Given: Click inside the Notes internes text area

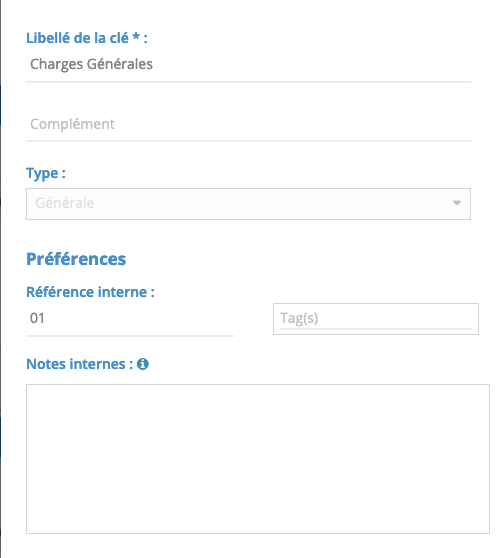Looking at the screenshot, I should click(258, 459).
